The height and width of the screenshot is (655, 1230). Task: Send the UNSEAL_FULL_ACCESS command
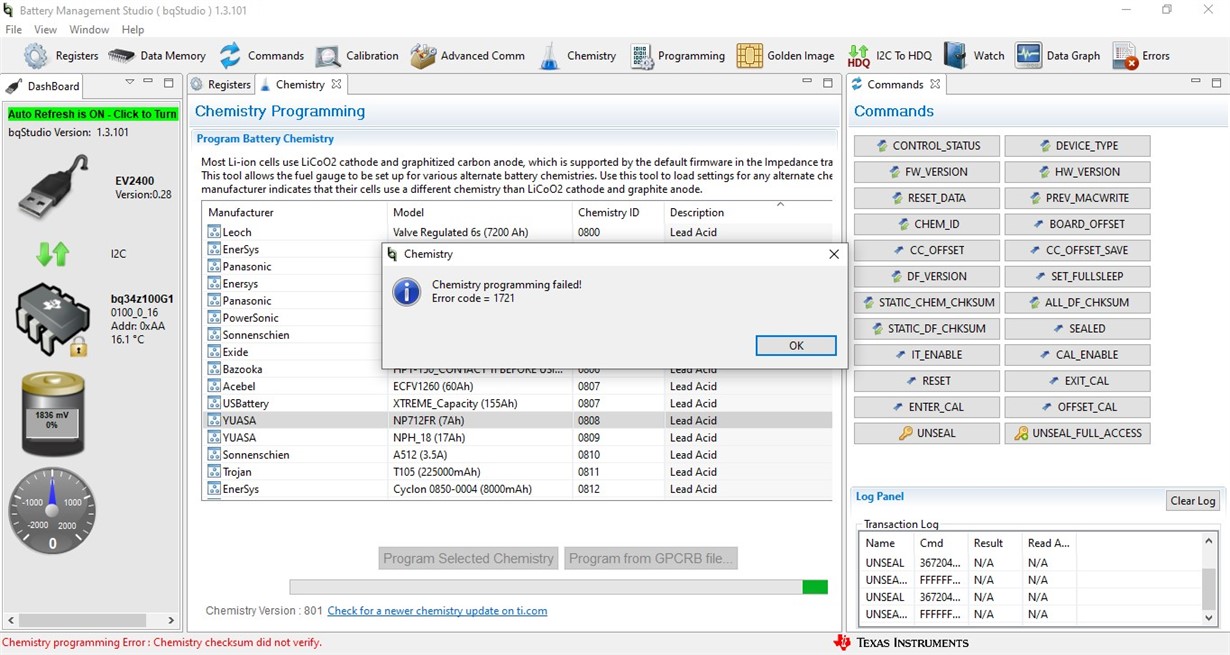[1077, 433]
